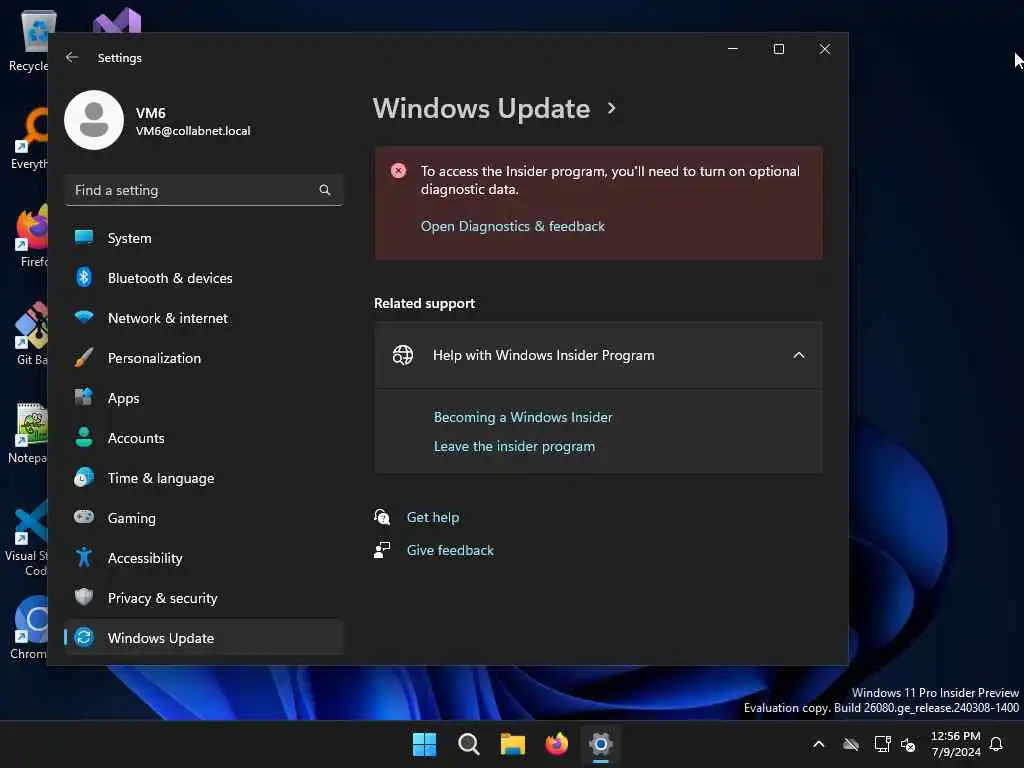Minimize the Settings window
This screenshot has height=768, width=1024.
click(x=733, y=49)
